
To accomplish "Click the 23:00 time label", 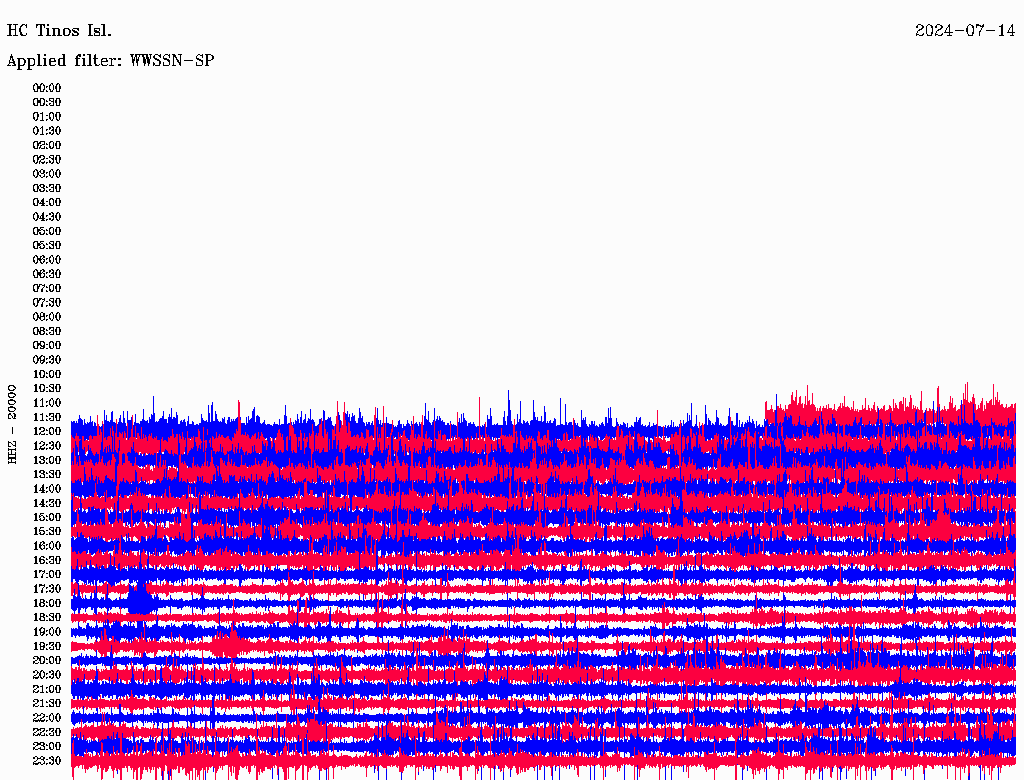I will tap(47, 747).
